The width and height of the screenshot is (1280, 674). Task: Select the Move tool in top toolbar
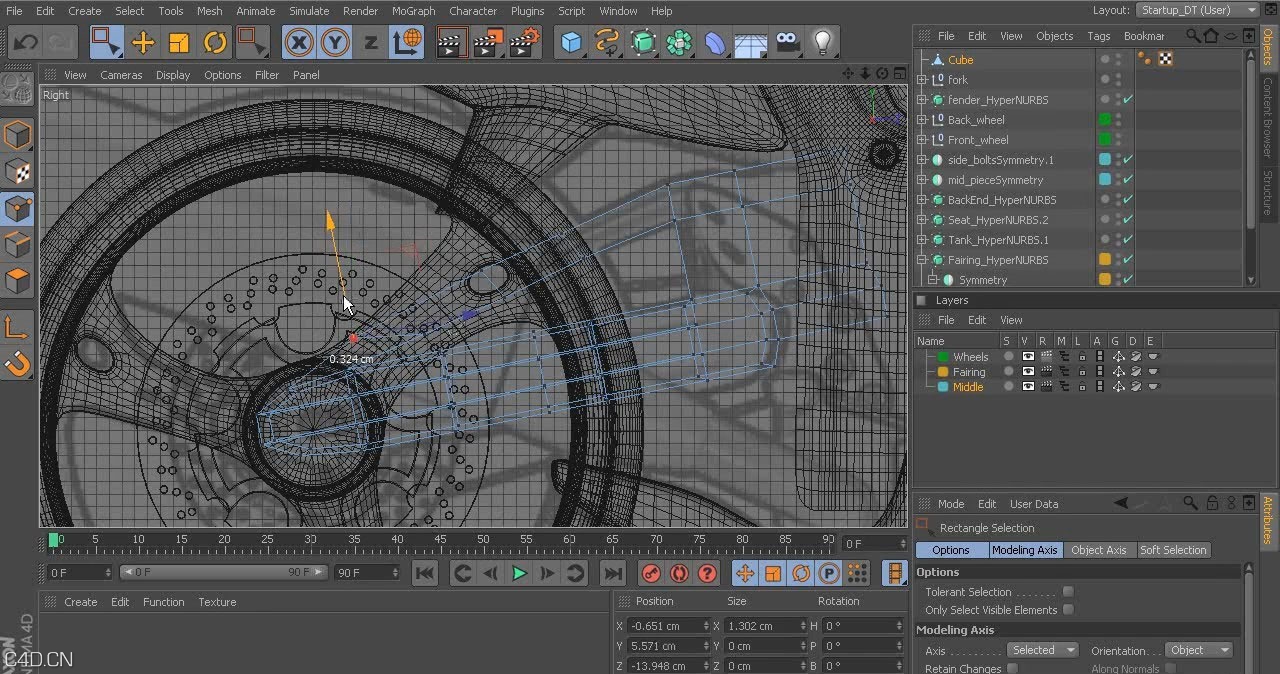[x=143, y=42]
